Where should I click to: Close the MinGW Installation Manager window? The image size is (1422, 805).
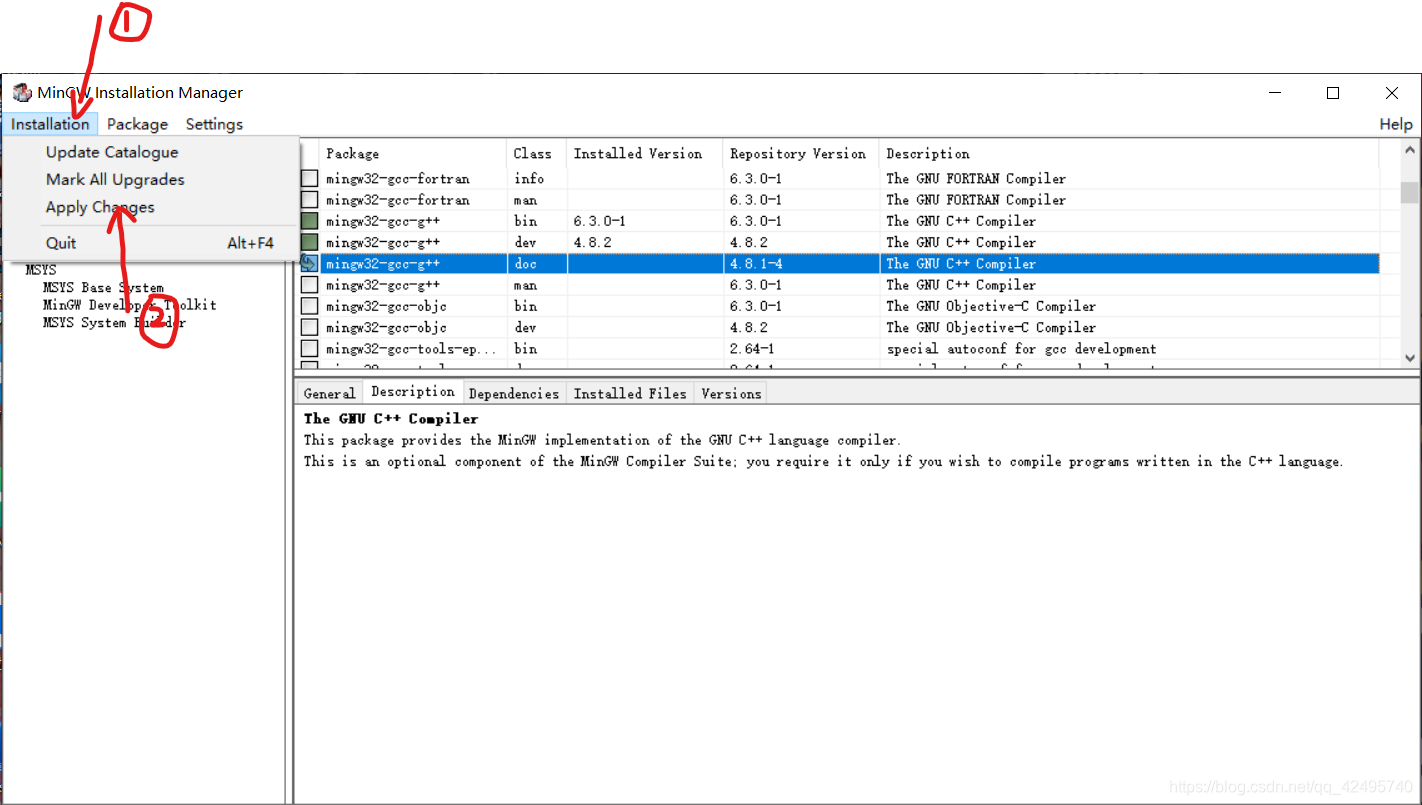[x=1392, y=93]
